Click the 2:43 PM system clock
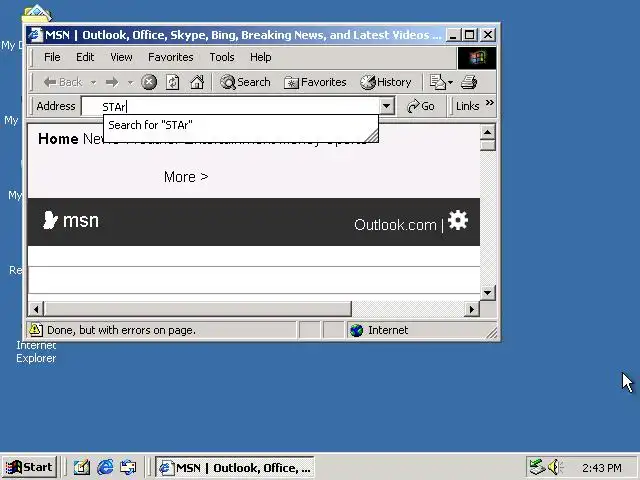The height and width of the screenshot is (480, 640). [x=602, y=468]
